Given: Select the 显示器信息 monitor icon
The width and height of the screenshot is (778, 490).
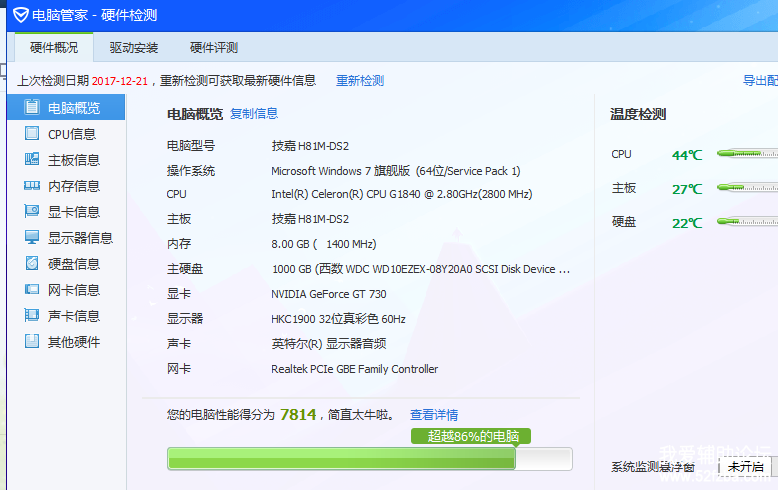Looking at the screenshot, I should coord(32,238).
